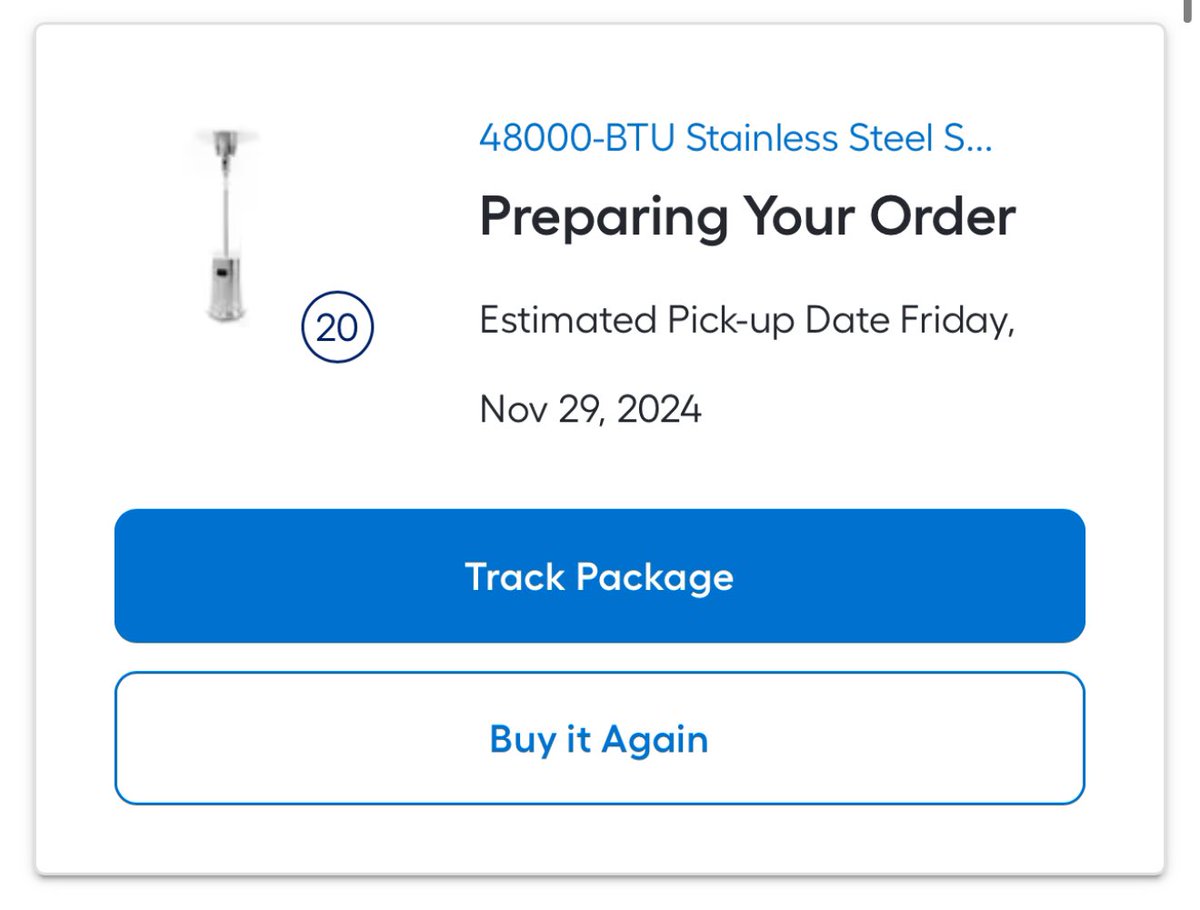Screen dimensions: 1200x910
Task: Click the scrollbar thumb at top right
Action: (x=1189, y=12)
